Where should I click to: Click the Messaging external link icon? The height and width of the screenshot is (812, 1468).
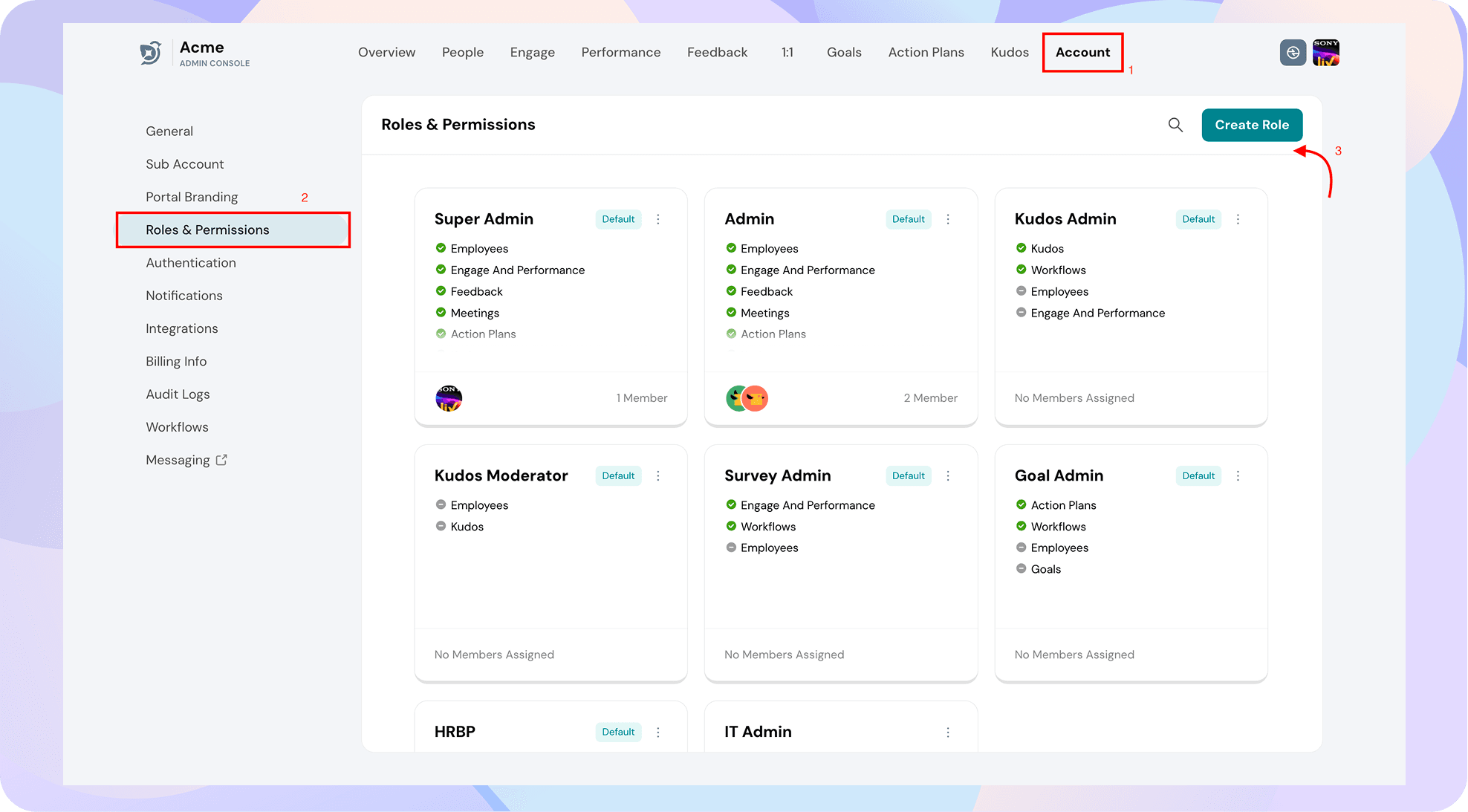point(221,460)
